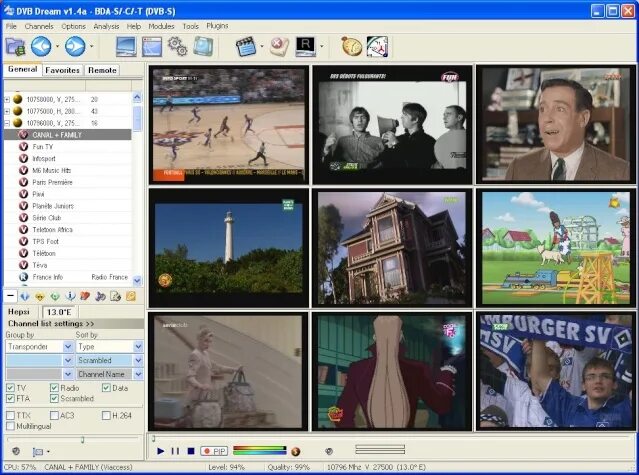Click the blue down-arrow channel list icon

click(24, 296)
